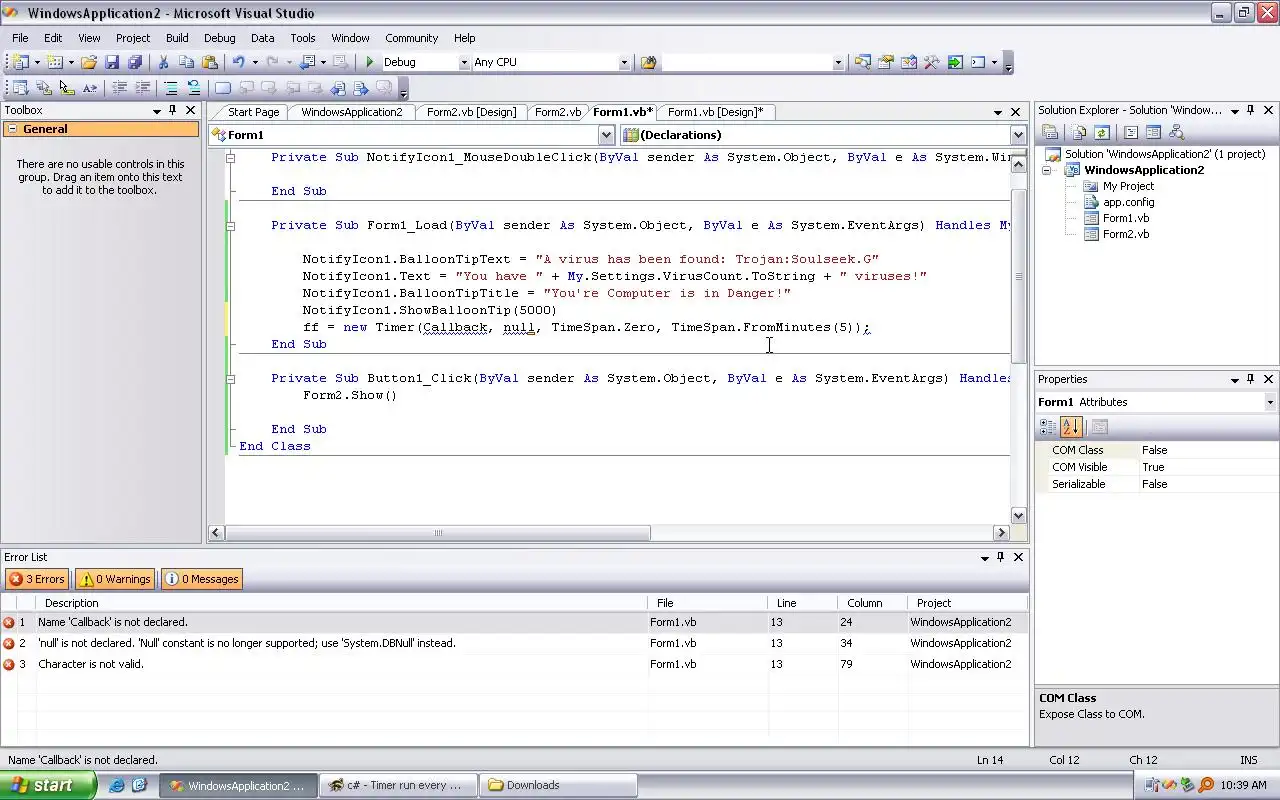The height and width of the screenshot is (800, 1280).
Task: Click the Save All icon
Action: tap(134, 62)
